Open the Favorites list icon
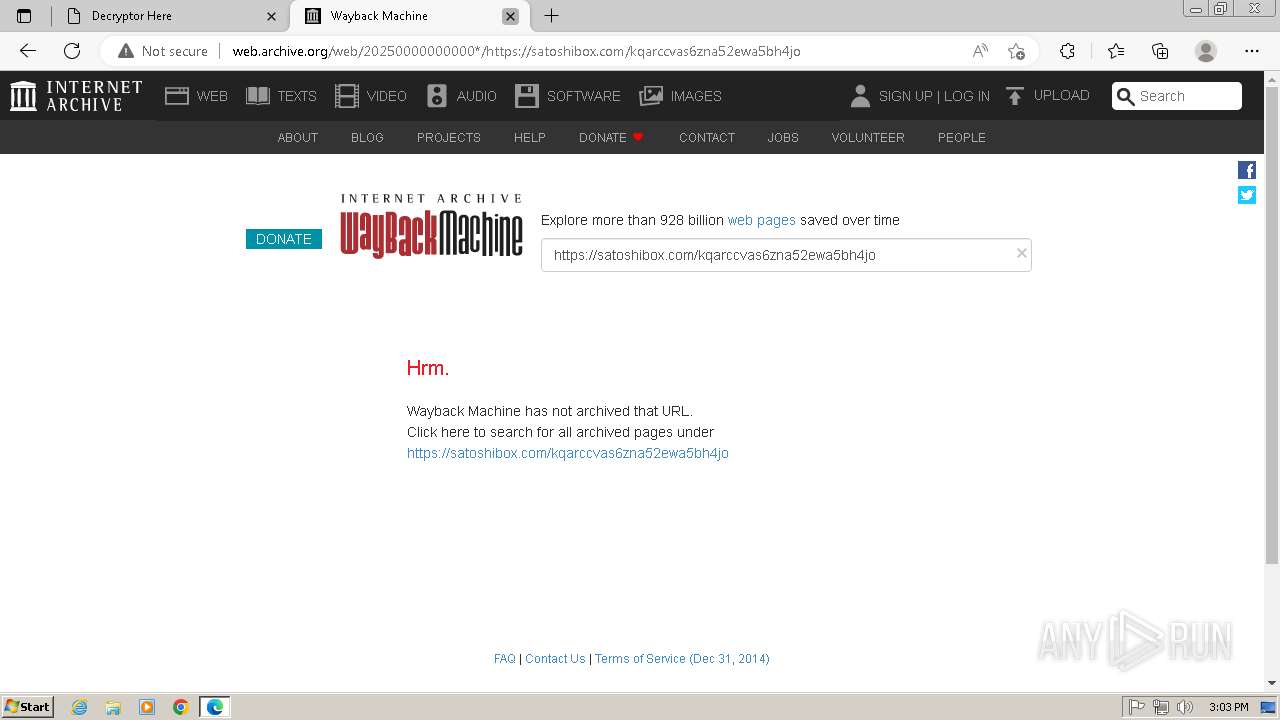The image size is (1280, 720). [x=1116, y=51]
